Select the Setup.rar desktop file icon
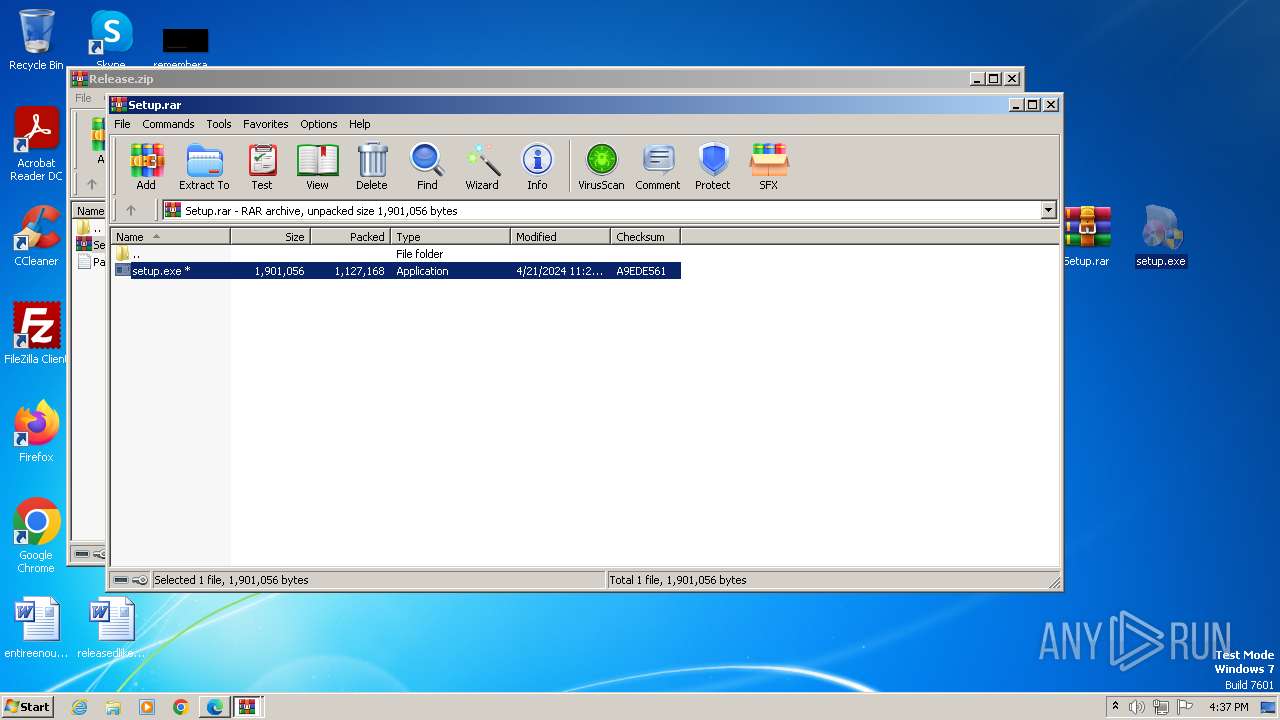Viewport: 1280px width, 720px height. (1087, 236)
